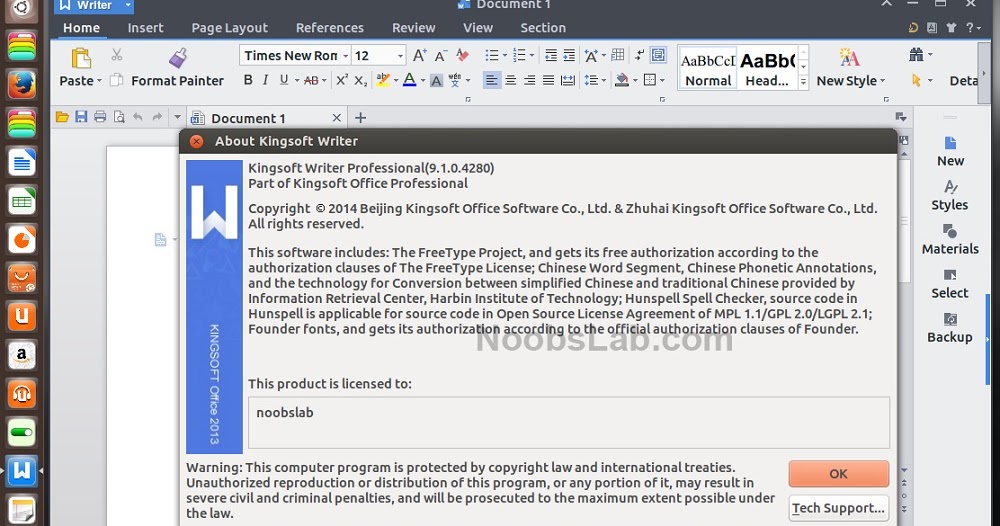This screenshot has height=526, width=1000.
Task: Apply character shading with the gray A icon
Action: pyautogui.click(x=436, y=80)
